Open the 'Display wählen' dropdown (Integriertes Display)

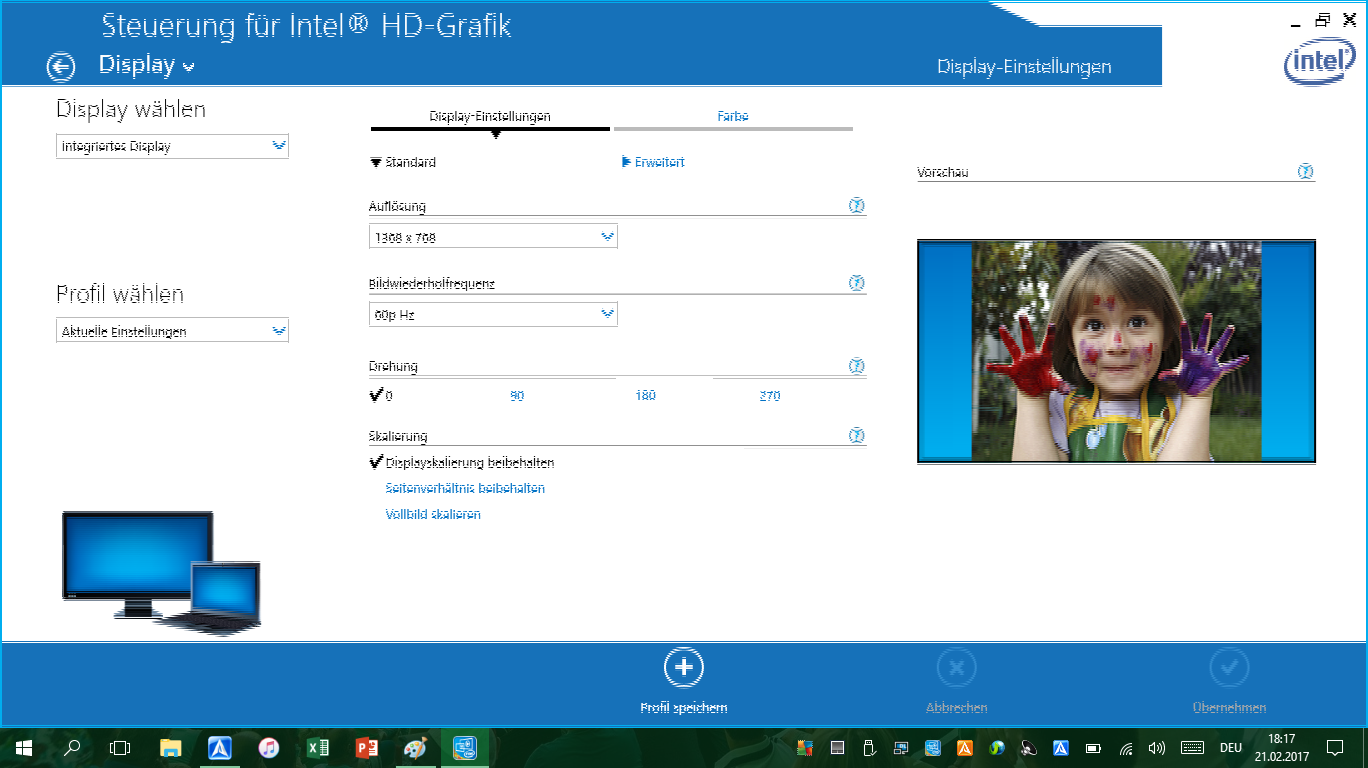tap(172, 146)
